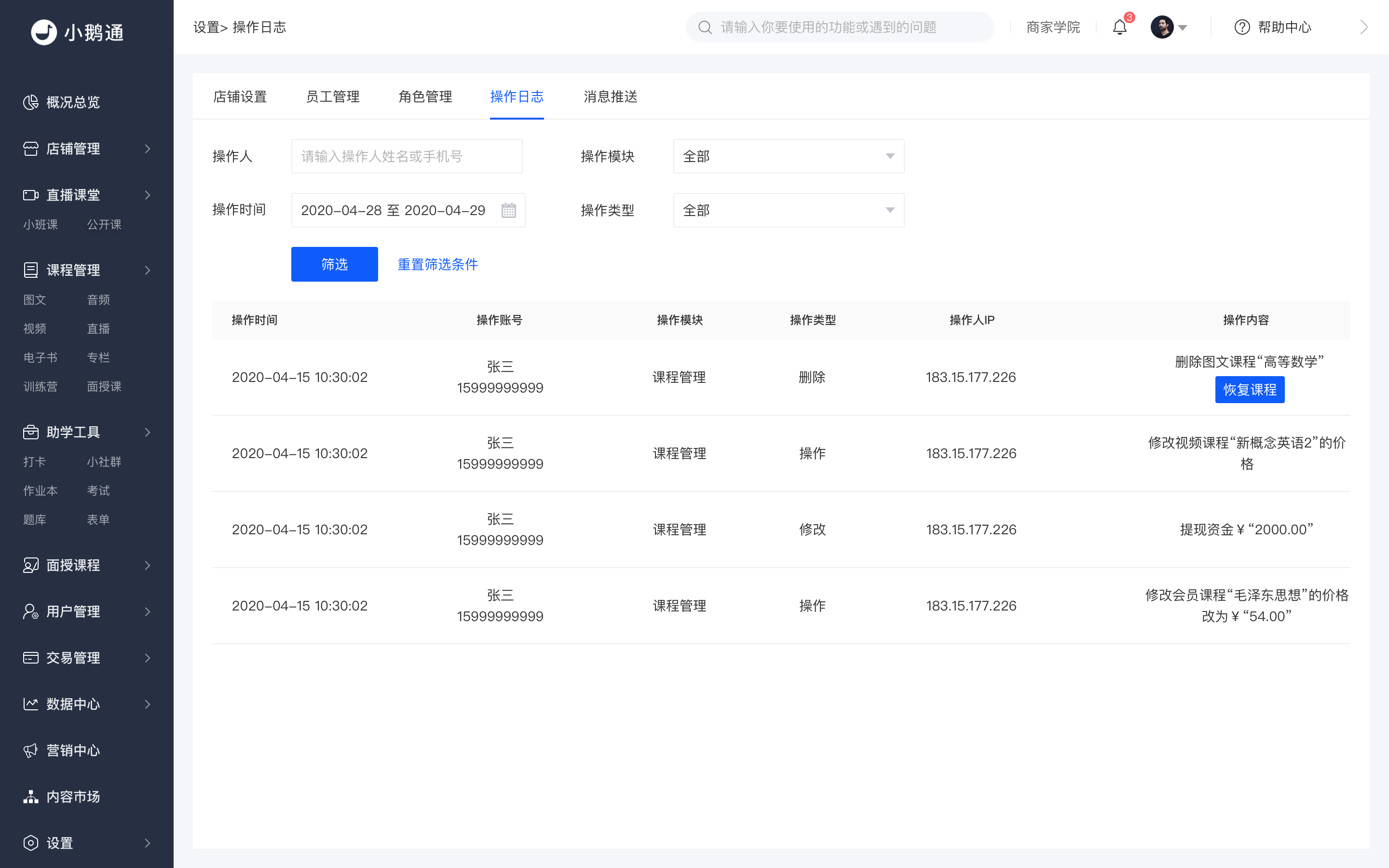
Task: Click the search magnifier icon
Action: tap(705, 27)
